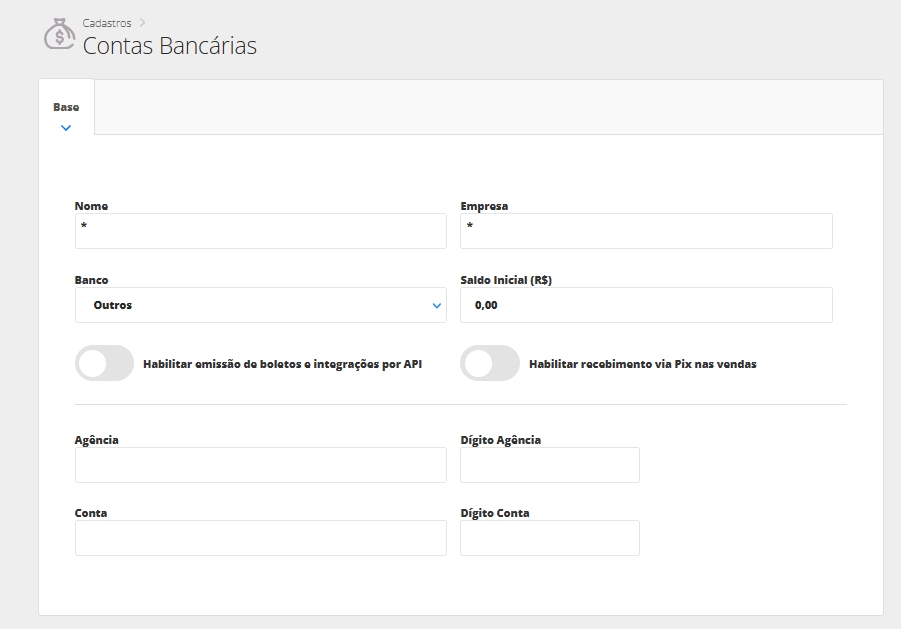Click the Conta number field
The image size is (901, 629).
[x=260, y=538]
